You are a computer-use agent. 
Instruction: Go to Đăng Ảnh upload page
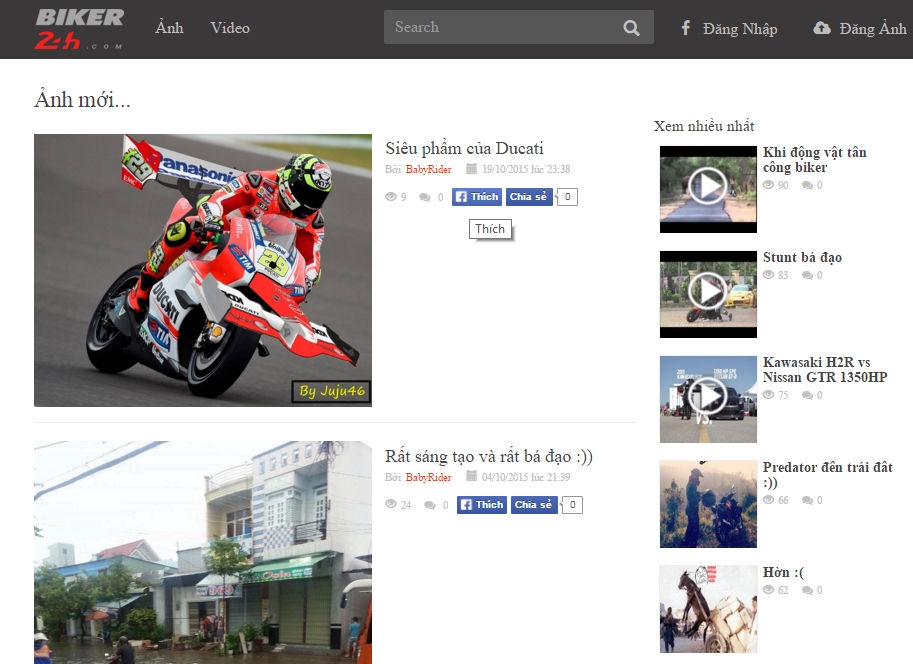point(873,29)
